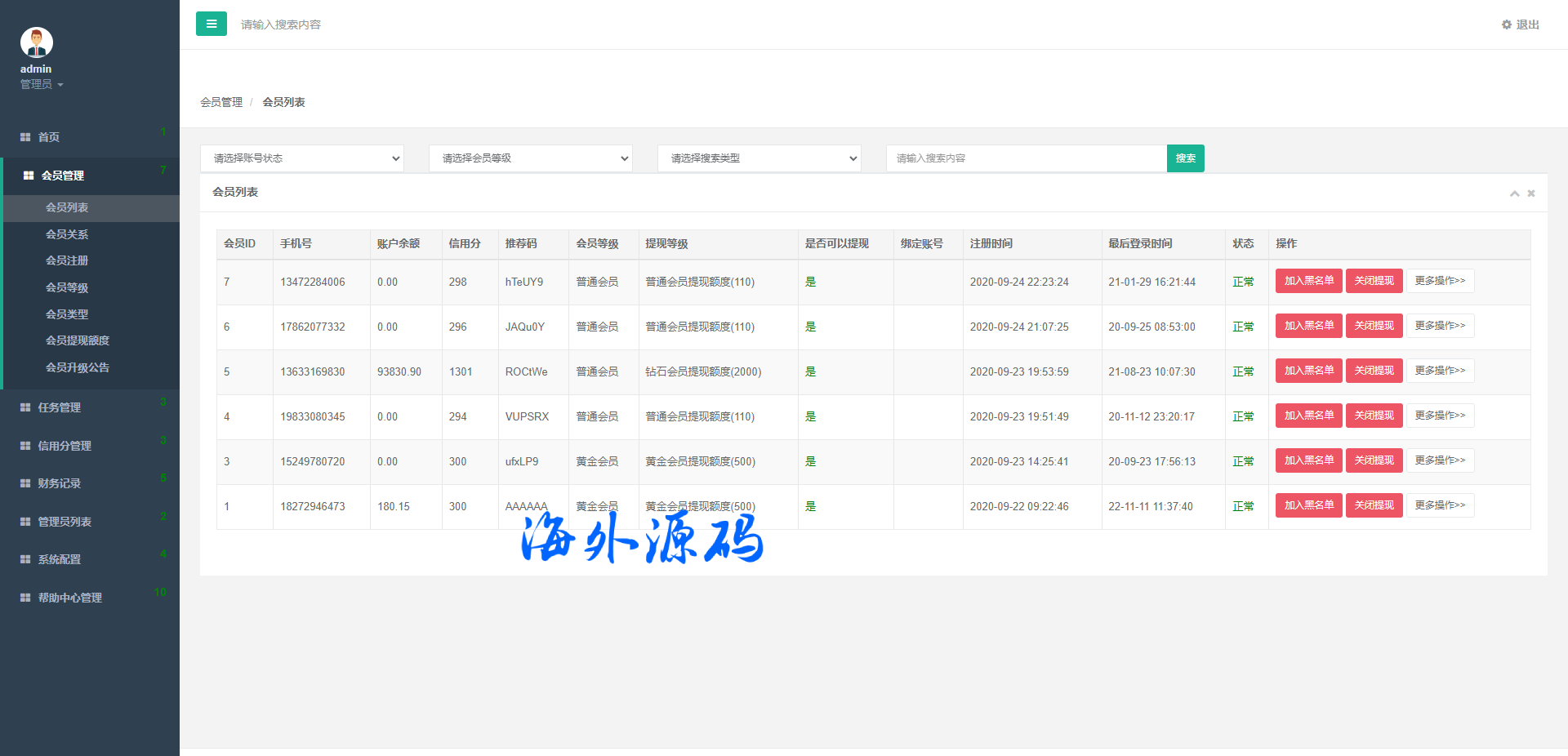The height and width of the screenshot is (756, 1568).
Task: Expand the 管理员 dropdown under admin
Action: (42, 84)
